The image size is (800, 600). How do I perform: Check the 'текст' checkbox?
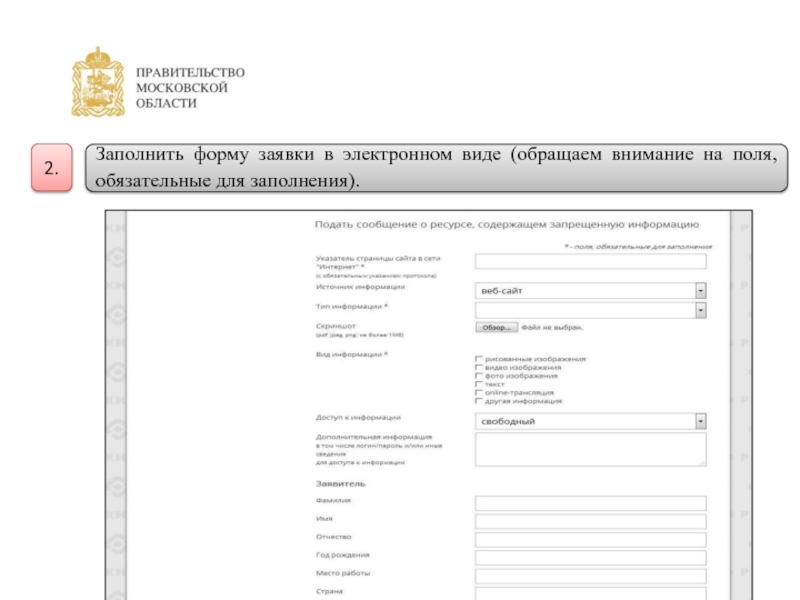[479, 384]
